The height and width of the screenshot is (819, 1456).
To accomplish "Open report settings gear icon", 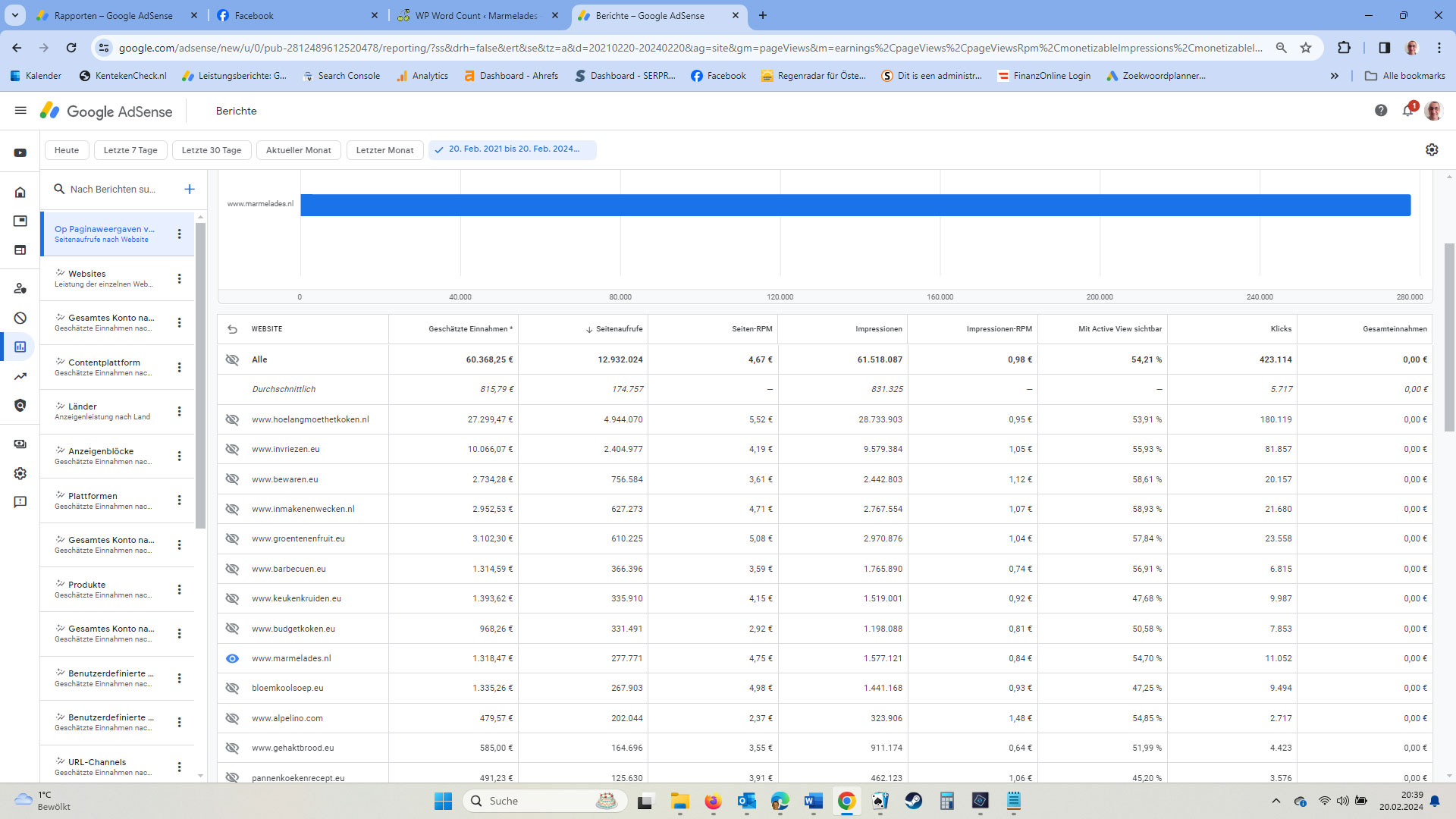I will pos(1432,150).
